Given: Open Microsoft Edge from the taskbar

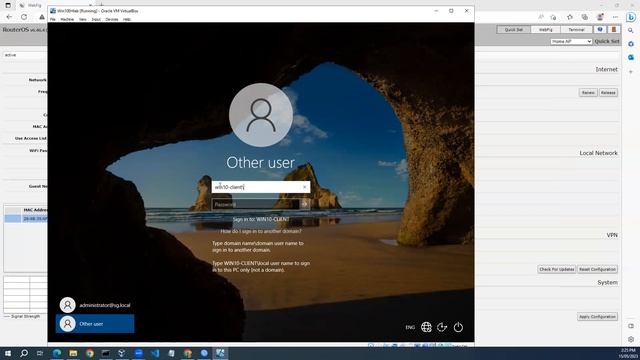Looking at the screenshot, I should [57, 353].
